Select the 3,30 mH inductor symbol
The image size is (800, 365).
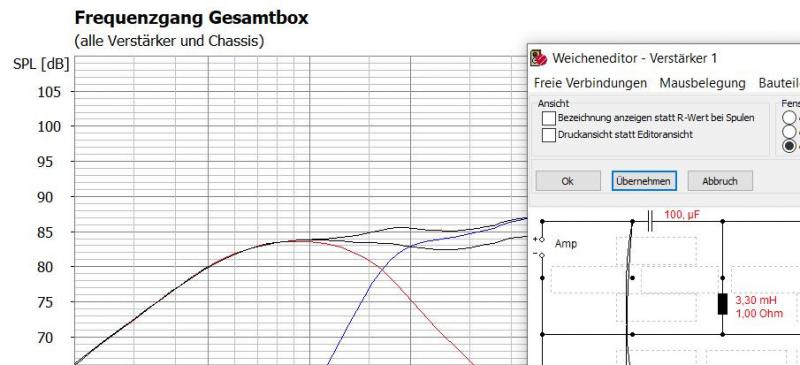[x=722, y=304]
